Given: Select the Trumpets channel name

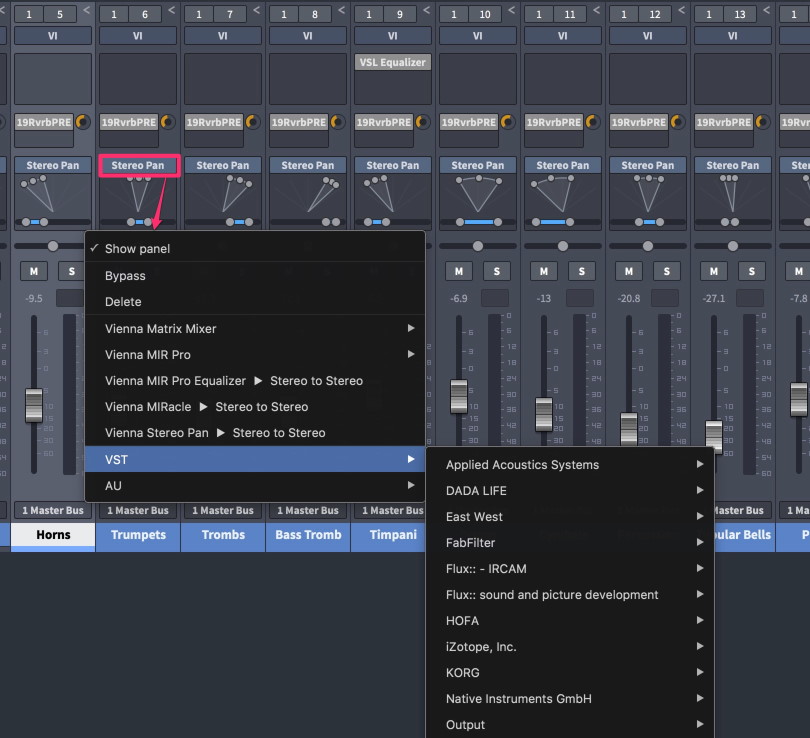Looking at the screenshot, I should 138,535.
